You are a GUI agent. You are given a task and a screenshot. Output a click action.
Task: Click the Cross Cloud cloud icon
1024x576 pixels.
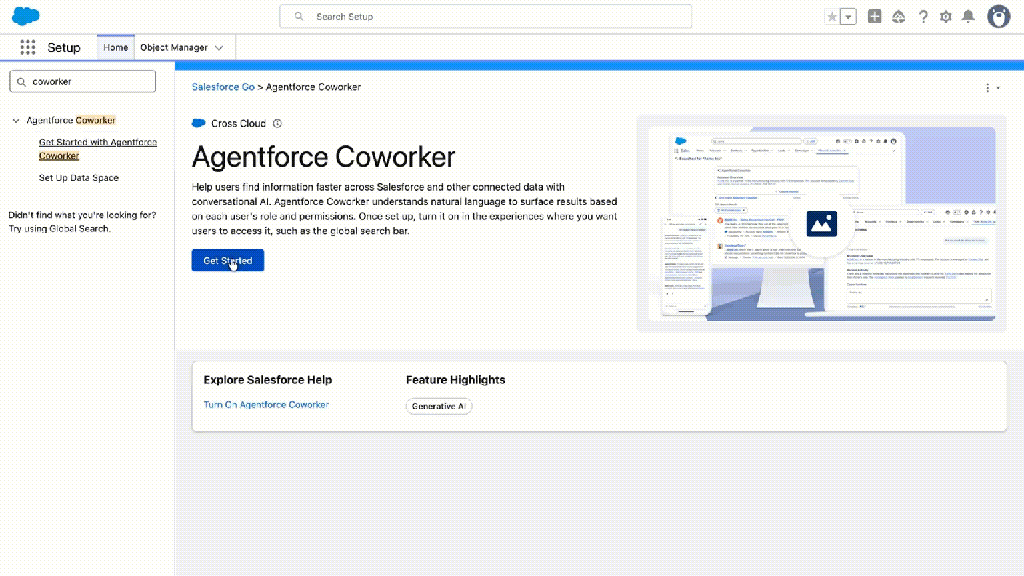point(199,123)
